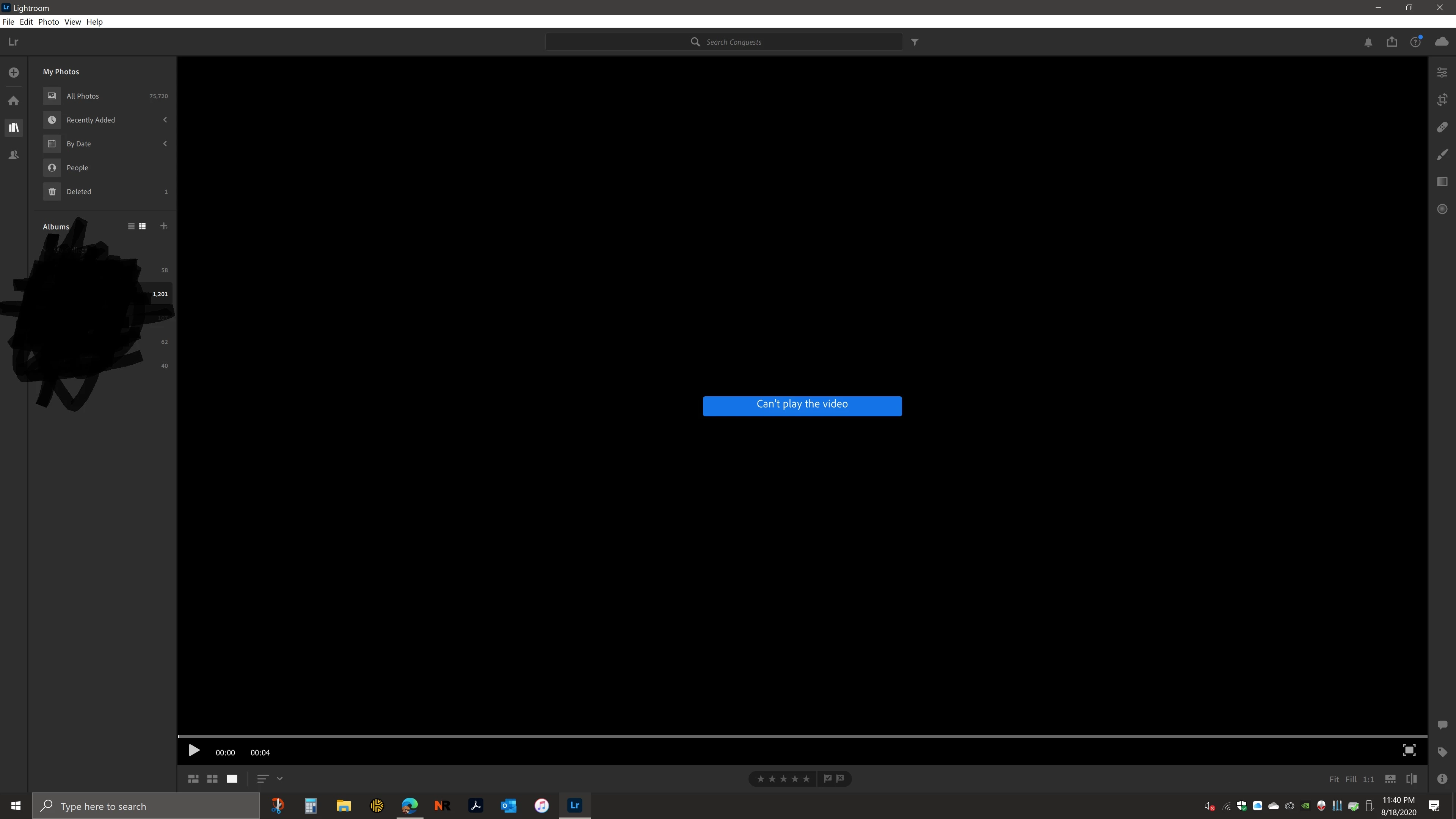The height and width of the screenshot is (819, 1456).
Task: Open the View menu
Action: (x=72, y=22)
